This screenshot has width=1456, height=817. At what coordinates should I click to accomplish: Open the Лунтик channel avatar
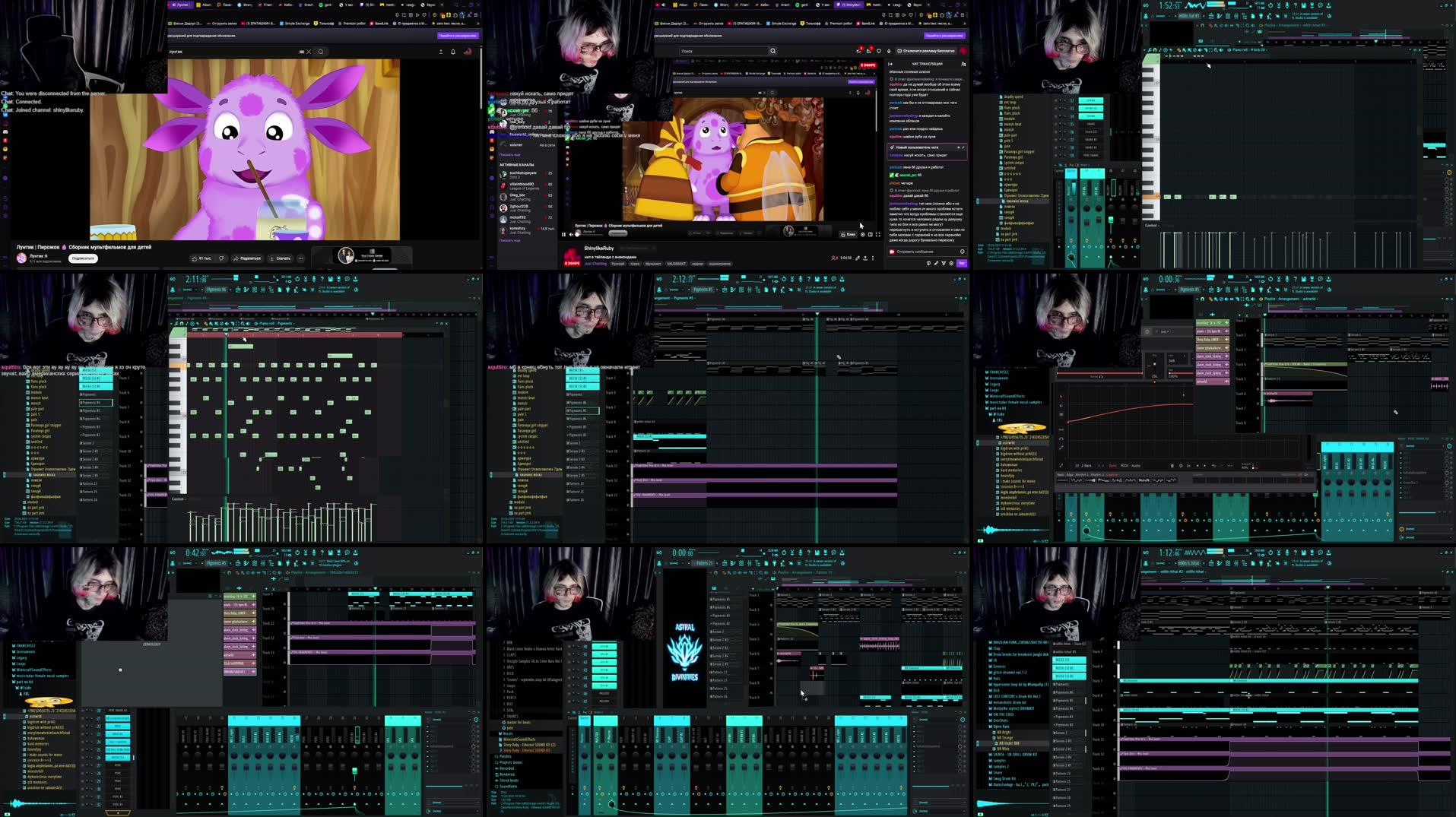[x=21, y=258]
